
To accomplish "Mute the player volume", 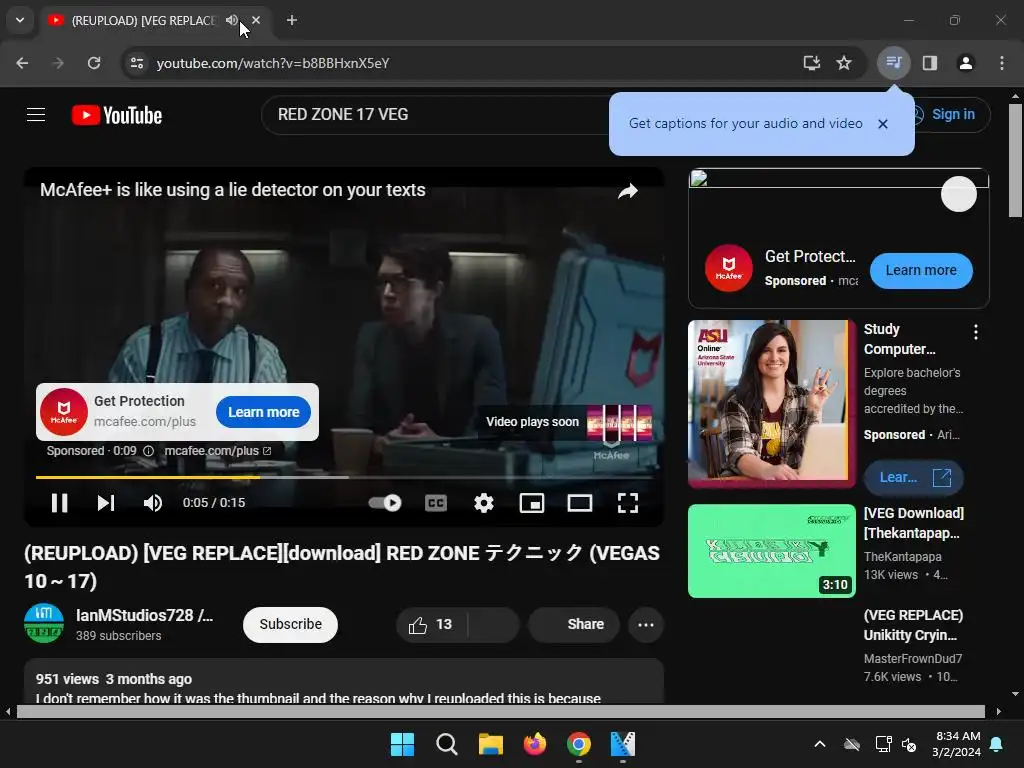I will click(x=152, y=503).
